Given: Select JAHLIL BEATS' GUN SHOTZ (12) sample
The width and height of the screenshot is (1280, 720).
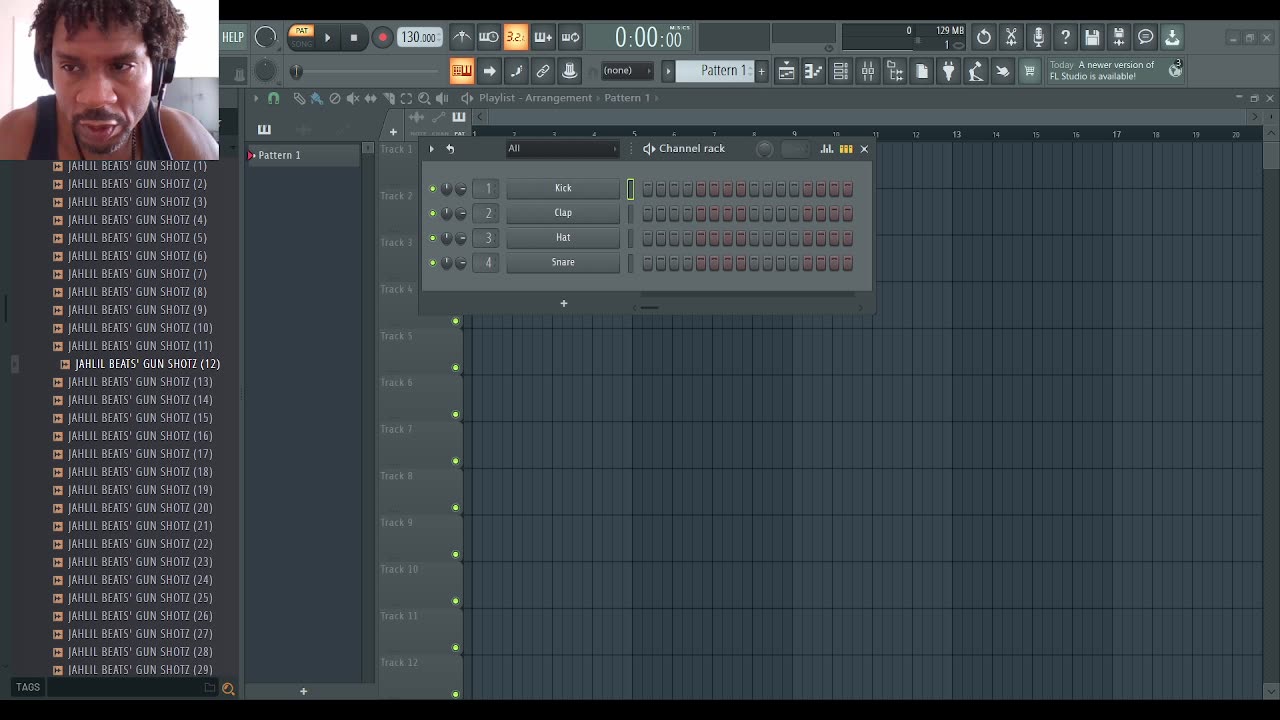Looking at the screenshot, I should 147,364.
